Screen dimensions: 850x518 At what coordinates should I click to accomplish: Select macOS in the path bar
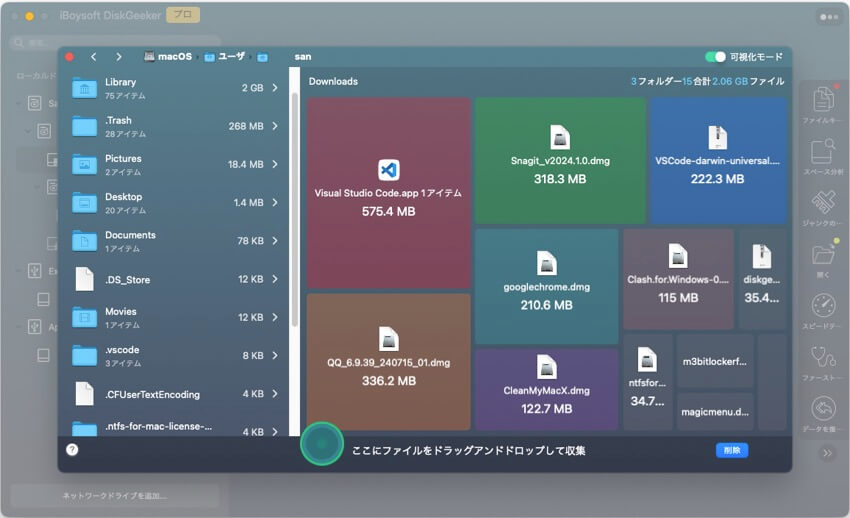168,57
